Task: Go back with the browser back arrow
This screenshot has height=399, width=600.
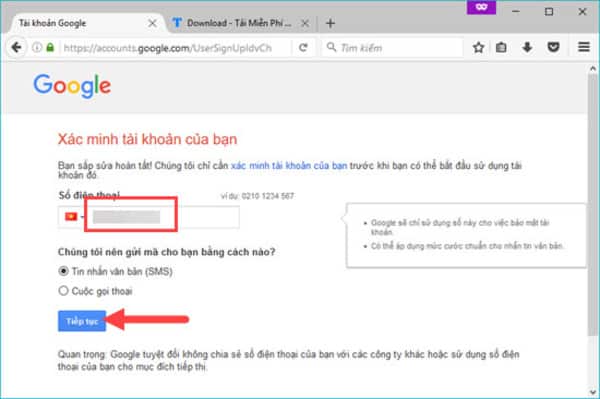Action: (x=16, y=47)
